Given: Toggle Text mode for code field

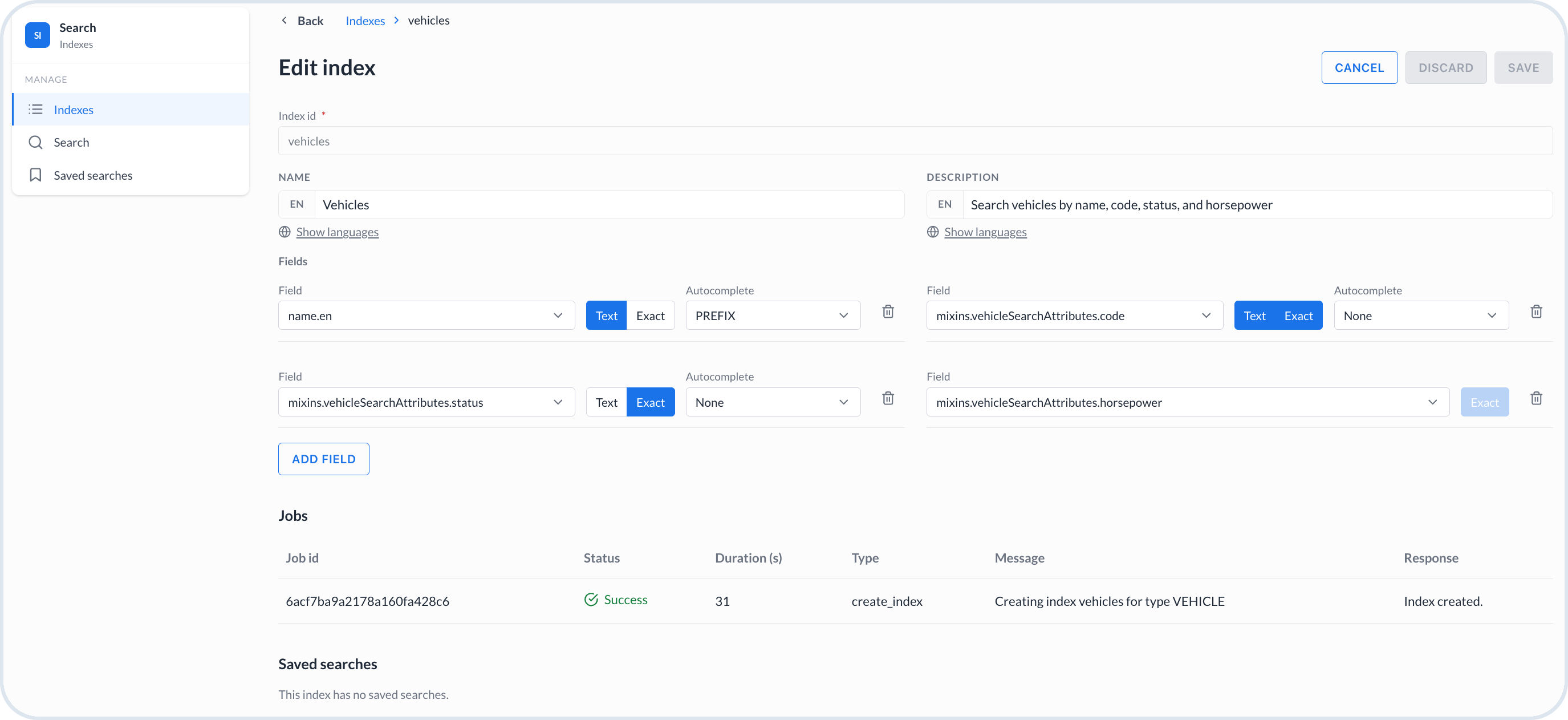Looking at the screenshot, I should pos(1254,315).
